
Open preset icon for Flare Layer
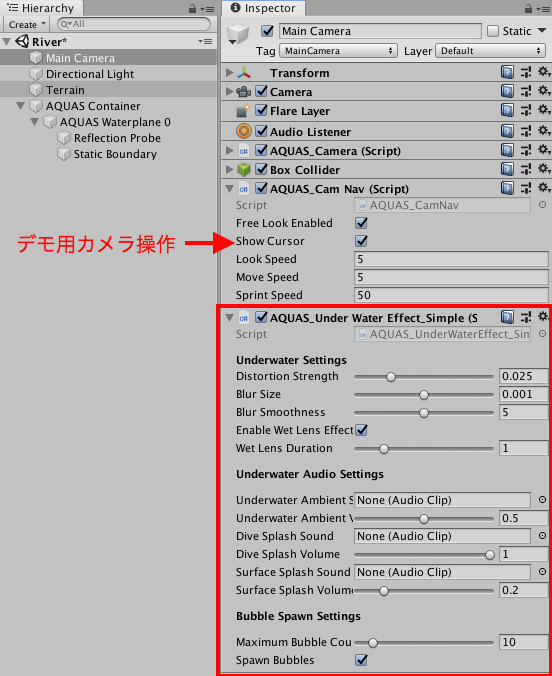click(x=526, y=110)
